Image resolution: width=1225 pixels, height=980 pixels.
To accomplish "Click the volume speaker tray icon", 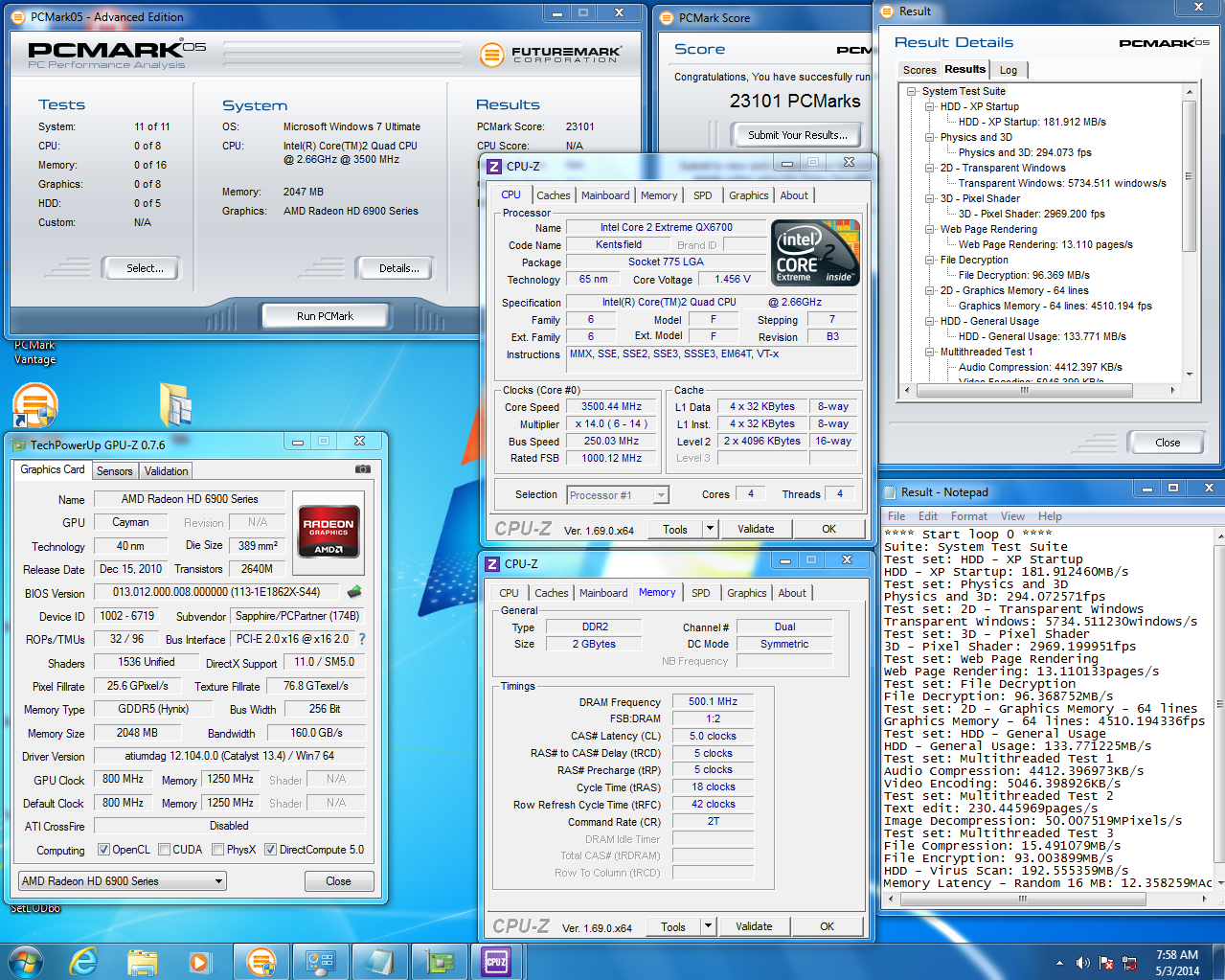I will point(1083,963).
